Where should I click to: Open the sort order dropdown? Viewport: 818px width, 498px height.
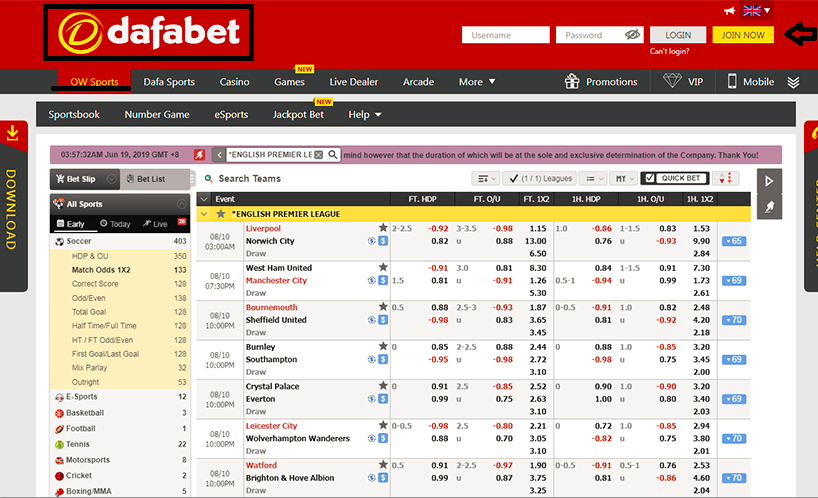pyautogui.click(x=485, y=178)
